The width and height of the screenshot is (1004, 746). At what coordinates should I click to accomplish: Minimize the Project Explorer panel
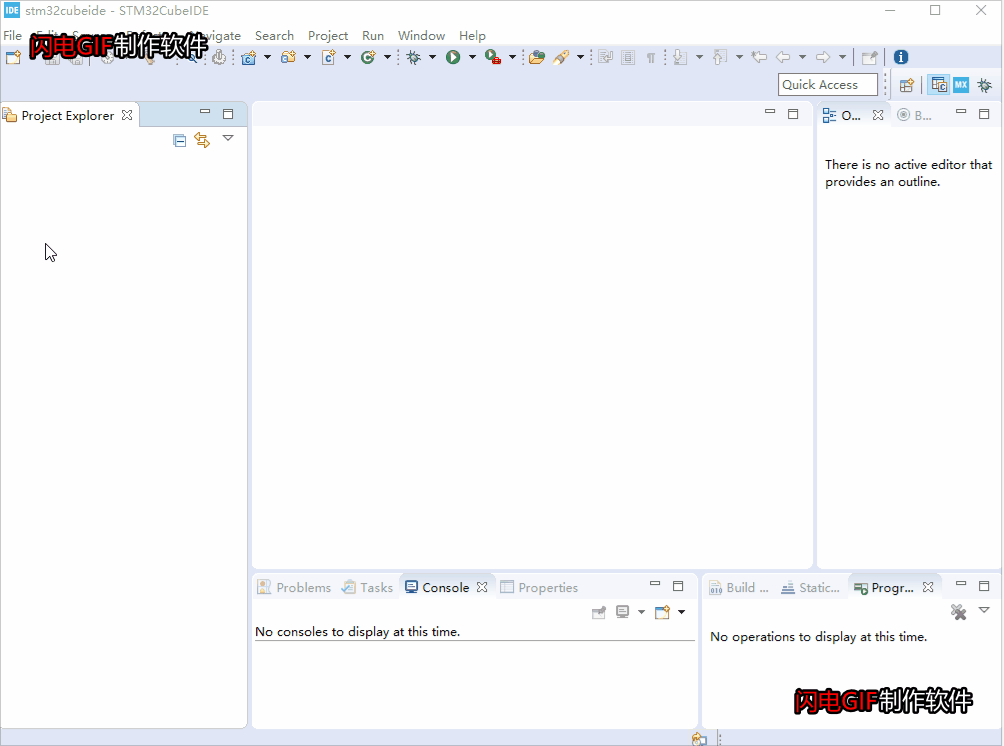[205, 112]
